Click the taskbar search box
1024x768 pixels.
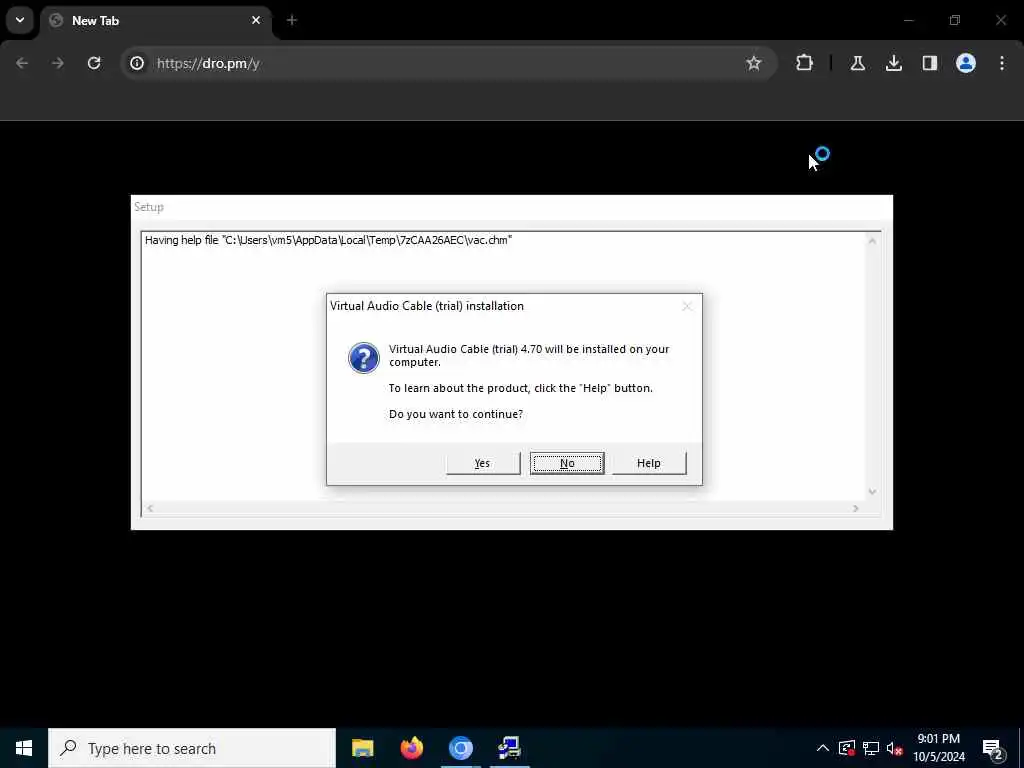pyautogui.click(x=192, y=748)
